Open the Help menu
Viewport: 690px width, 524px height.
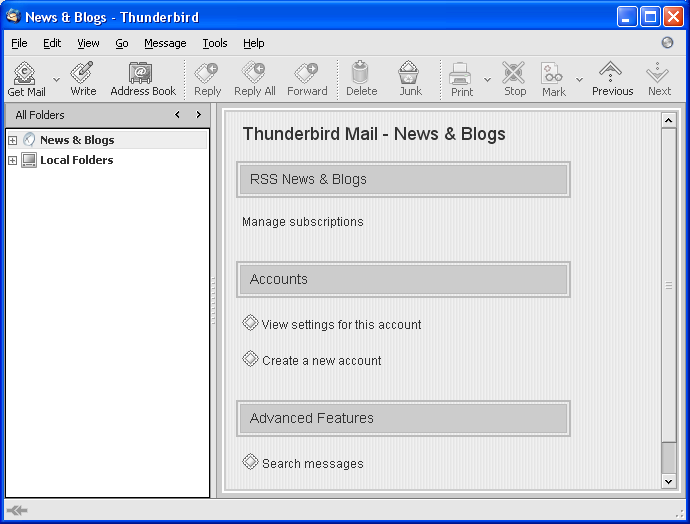pos(253,43)
